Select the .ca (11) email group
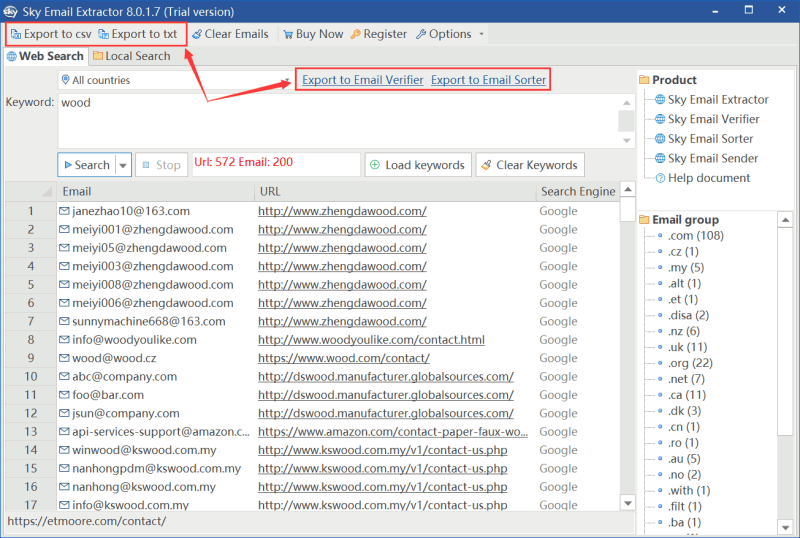 pyautogui.click(x=687, y=395)
